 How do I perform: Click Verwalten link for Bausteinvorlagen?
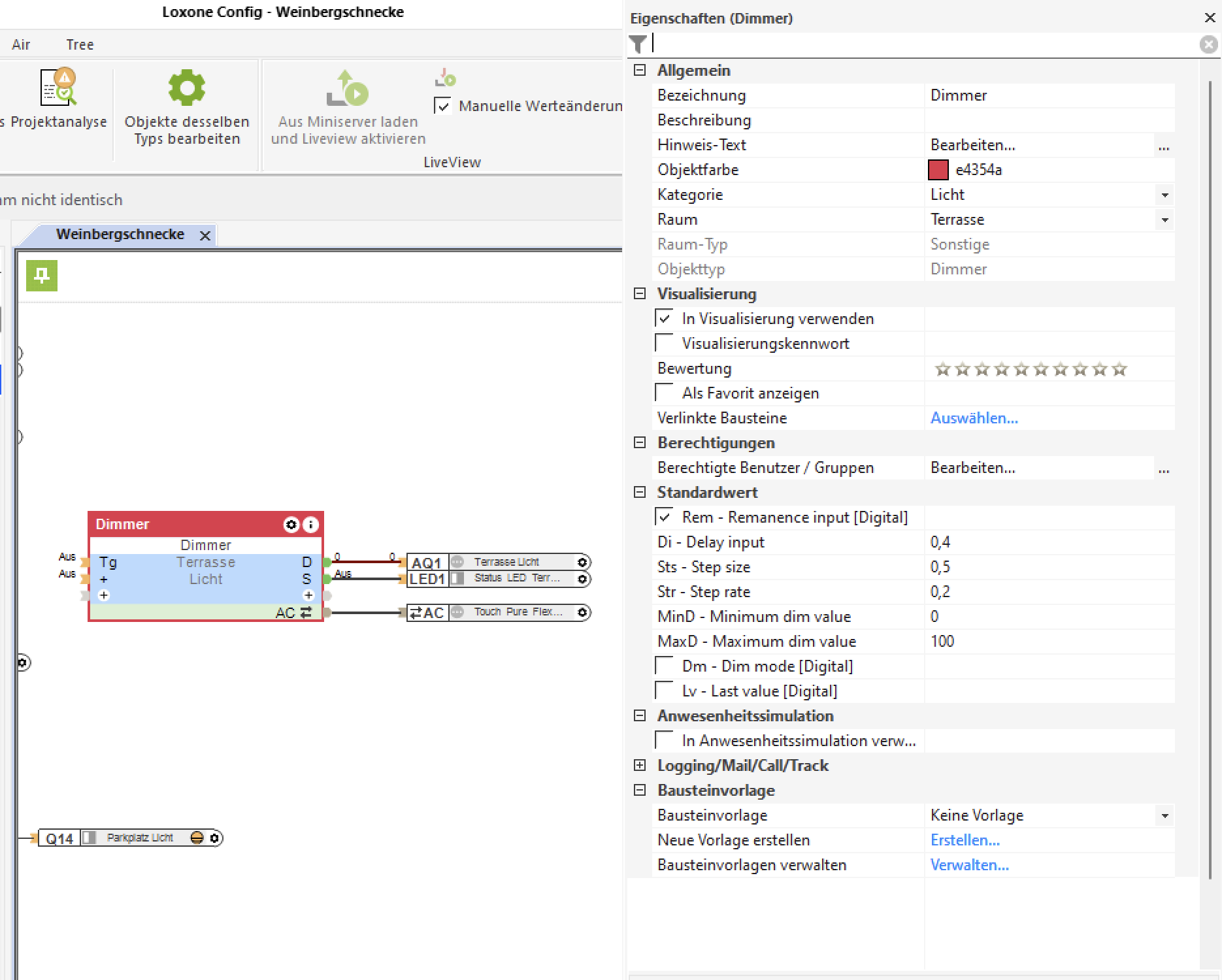(x=970, y=865)
